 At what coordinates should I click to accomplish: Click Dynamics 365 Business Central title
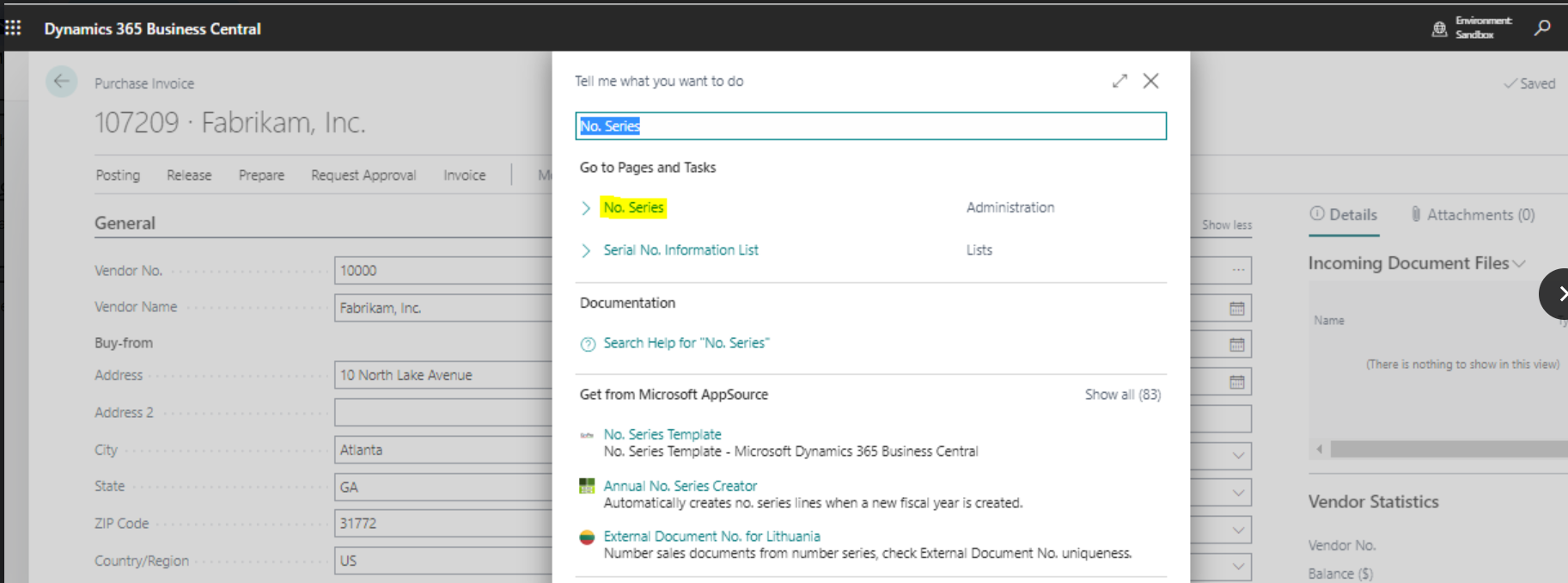pos(153,28)
